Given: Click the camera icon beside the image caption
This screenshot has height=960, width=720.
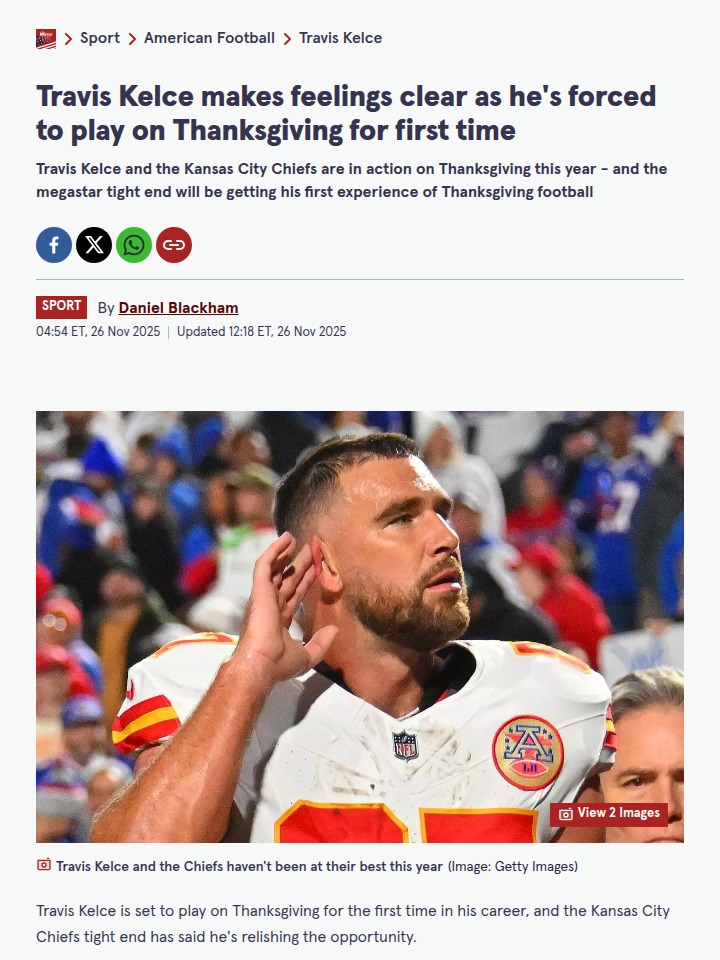Looking at the screenshot, I should [43, 866].
